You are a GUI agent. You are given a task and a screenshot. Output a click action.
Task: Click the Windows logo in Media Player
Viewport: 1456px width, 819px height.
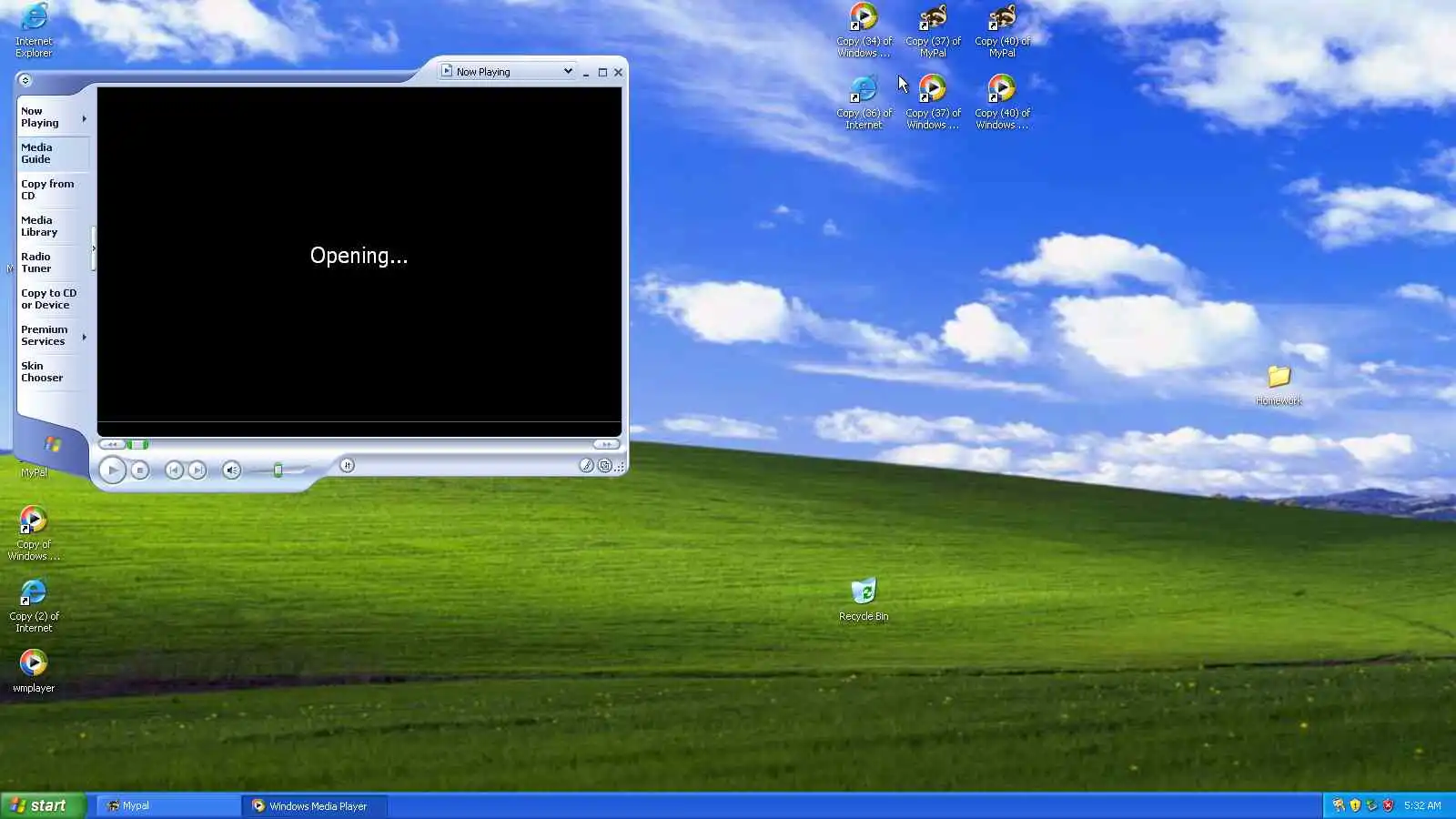pyautogui.click(x=53, y=444)
